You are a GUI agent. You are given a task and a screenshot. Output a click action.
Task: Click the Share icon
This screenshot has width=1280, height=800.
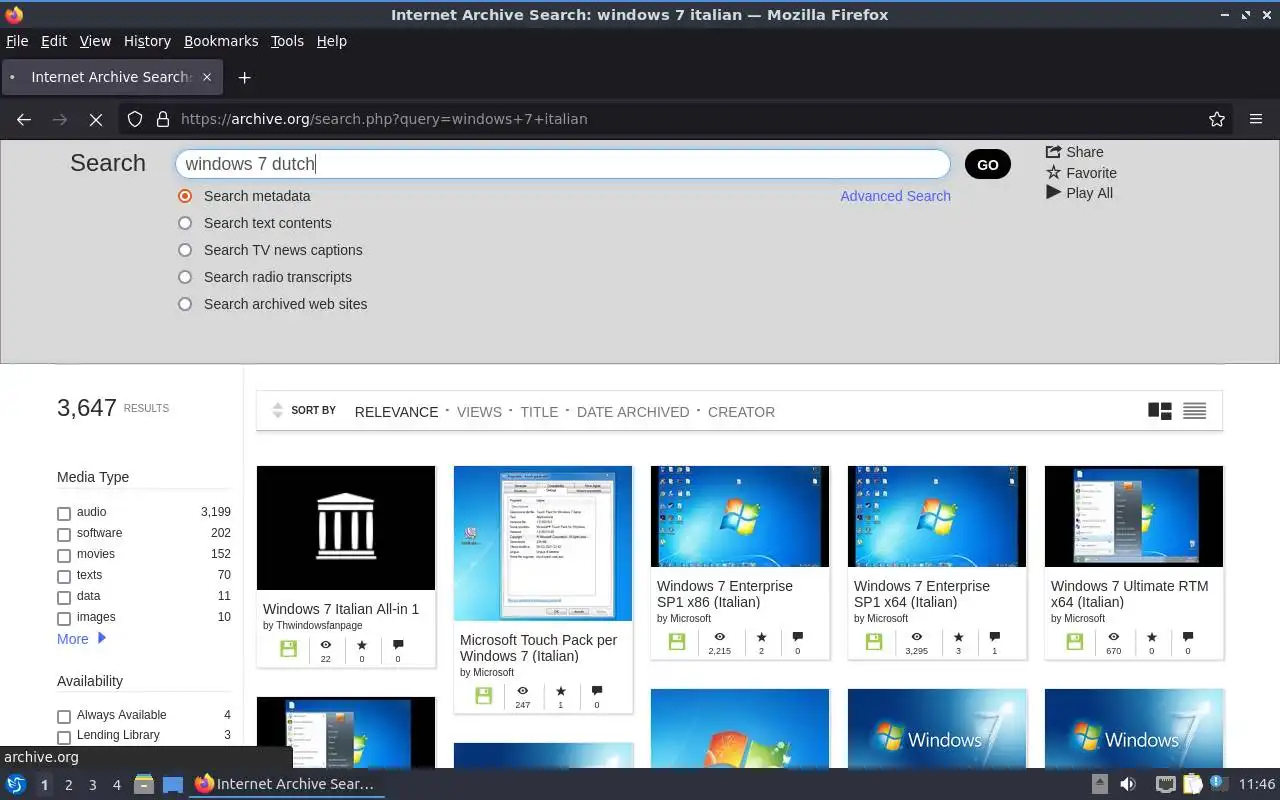[x=1053, y=152]
